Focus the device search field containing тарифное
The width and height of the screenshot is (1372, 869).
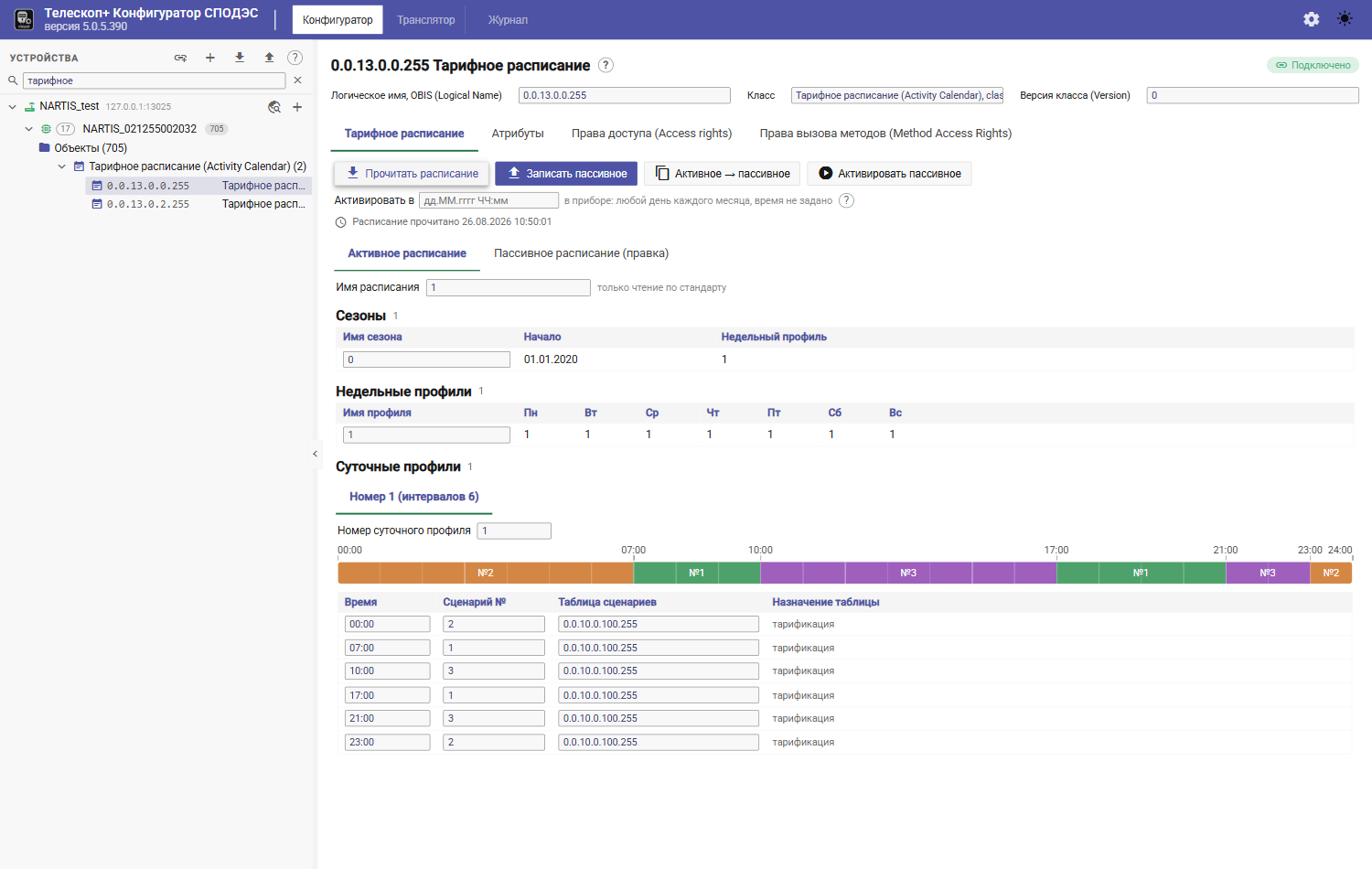pyautogui.click(x=154, y=80)
